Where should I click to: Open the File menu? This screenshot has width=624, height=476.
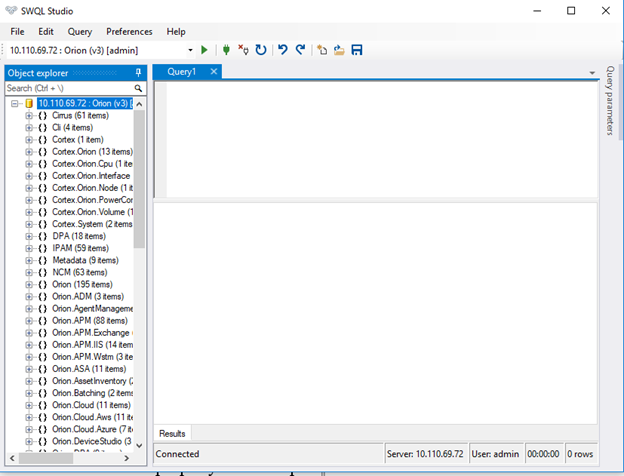point(17,31)
